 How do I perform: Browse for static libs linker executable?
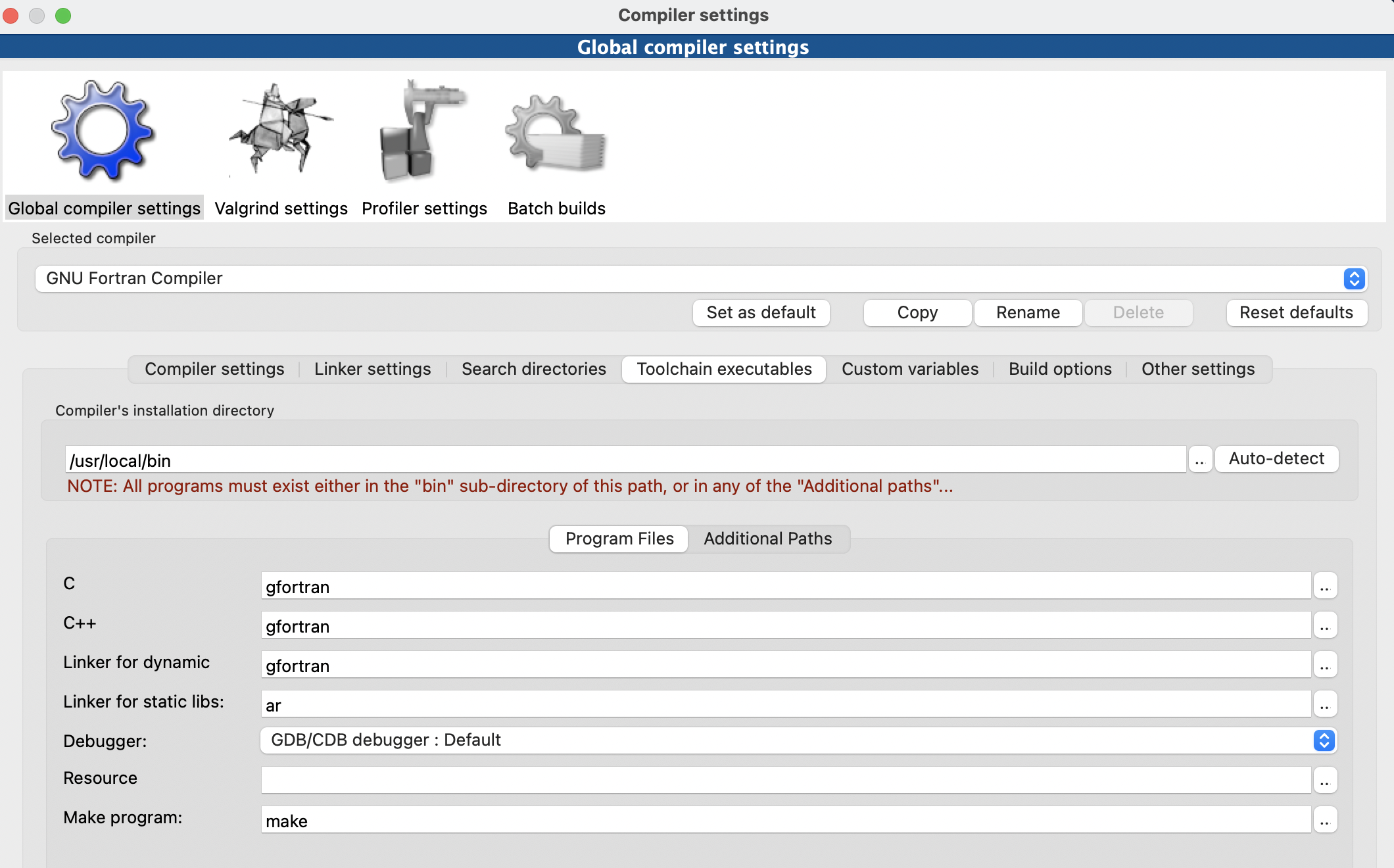point(1324,704)
